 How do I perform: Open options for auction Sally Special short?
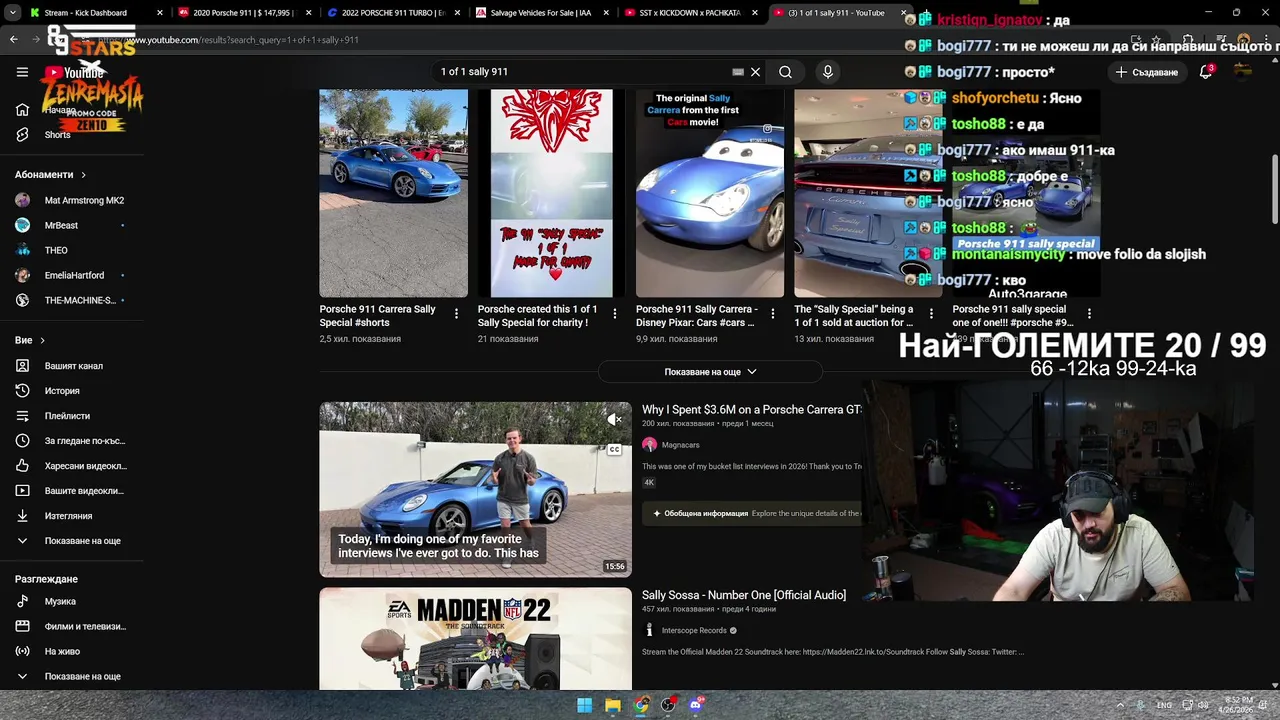click(931, 314)
